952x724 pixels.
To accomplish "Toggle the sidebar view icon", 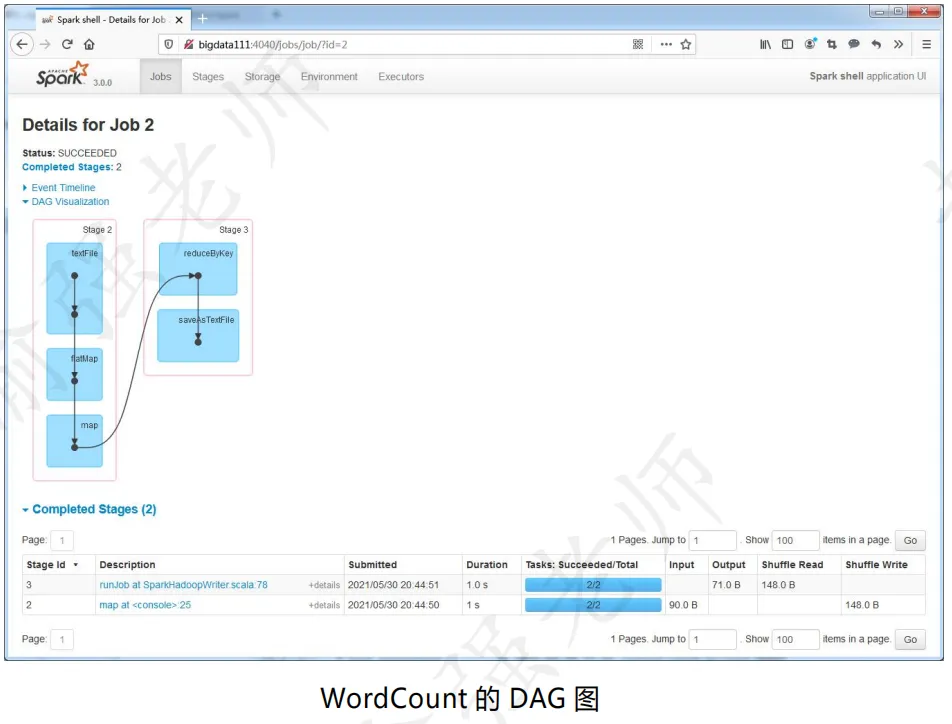I will click(787, 44).
